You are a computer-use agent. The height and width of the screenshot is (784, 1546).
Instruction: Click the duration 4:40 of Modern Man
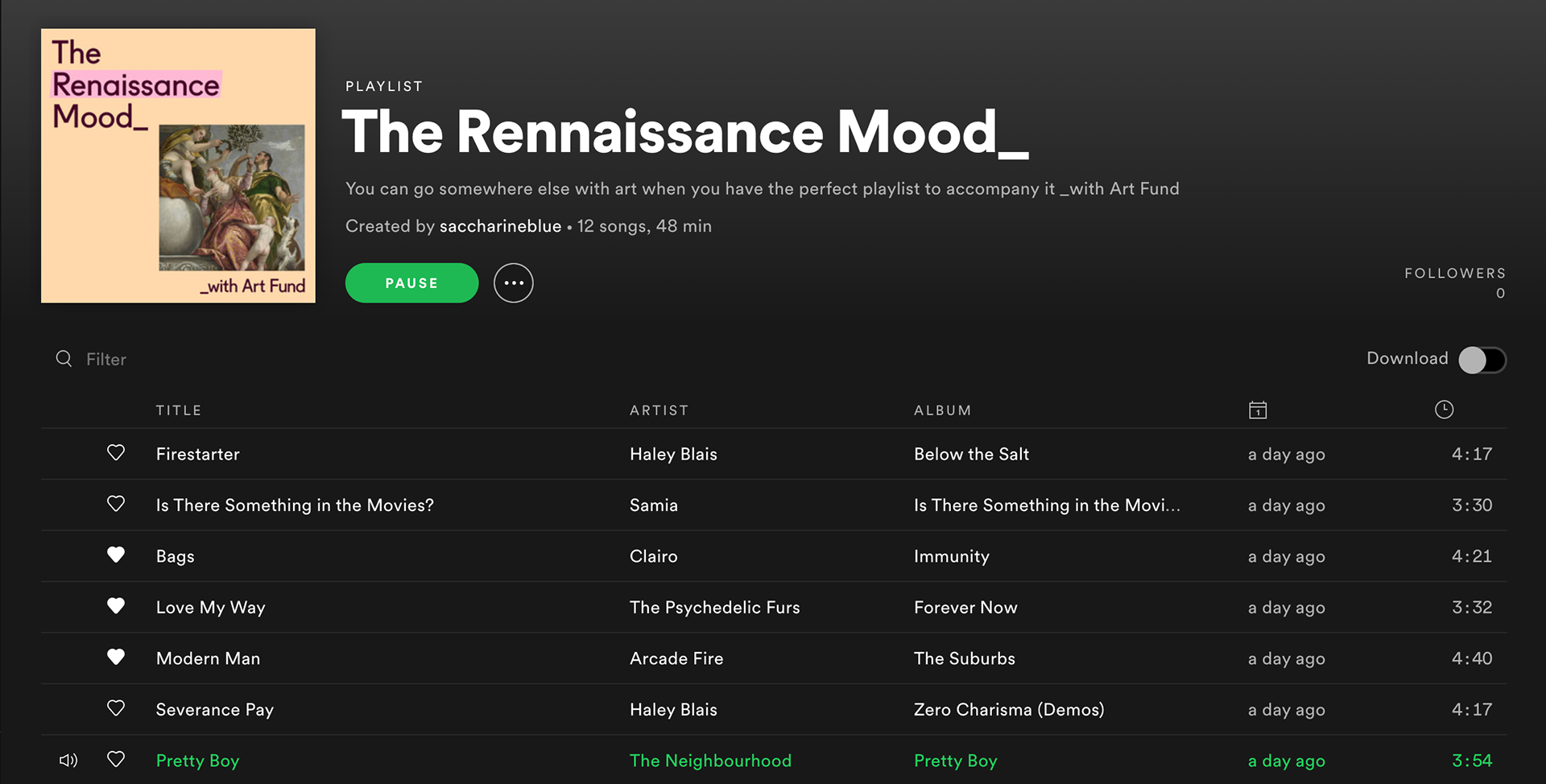coord(1472,658)
